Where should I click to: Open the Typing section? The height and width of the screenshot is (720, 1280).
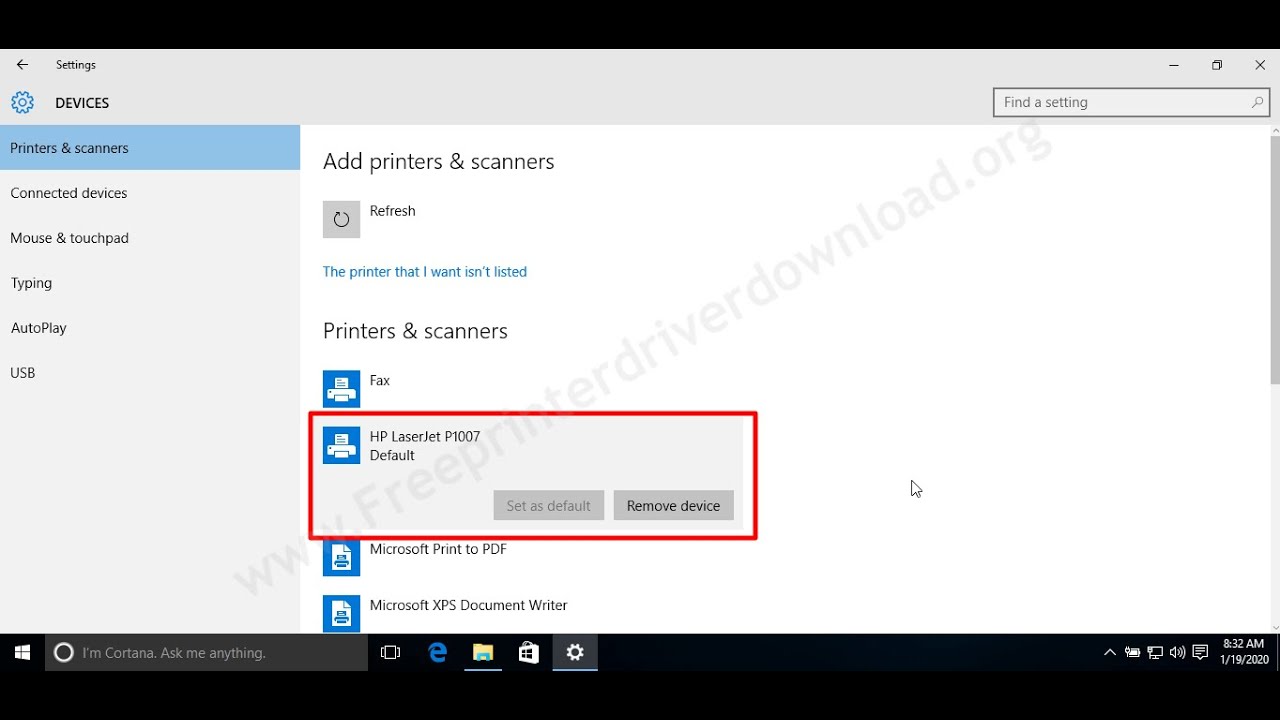tap(150, 283)
